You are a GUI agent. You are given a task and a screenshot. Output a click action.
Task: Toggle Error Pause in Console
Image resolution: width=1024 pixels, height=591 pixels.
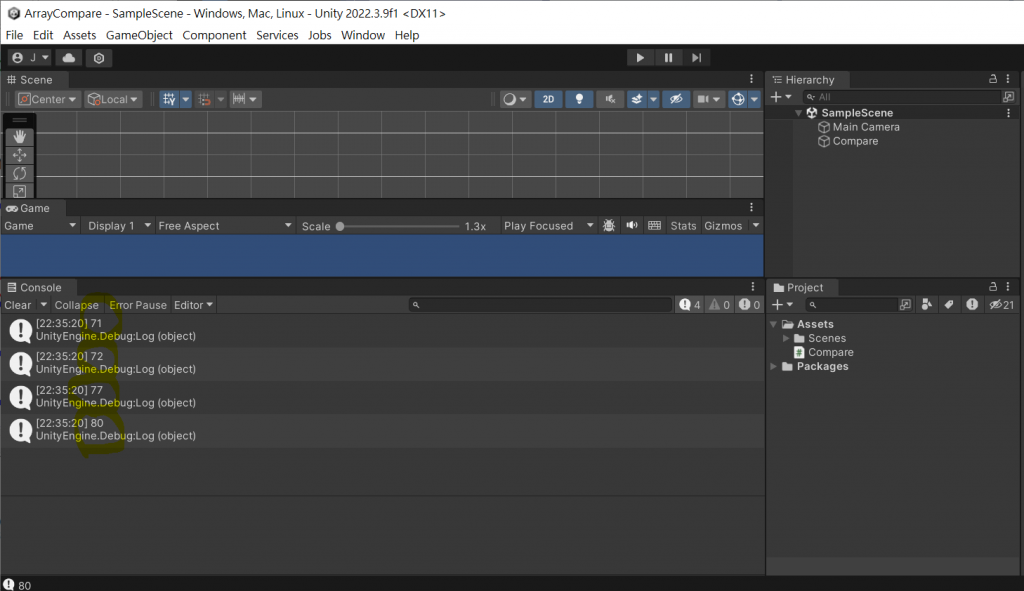click(138, 305)
